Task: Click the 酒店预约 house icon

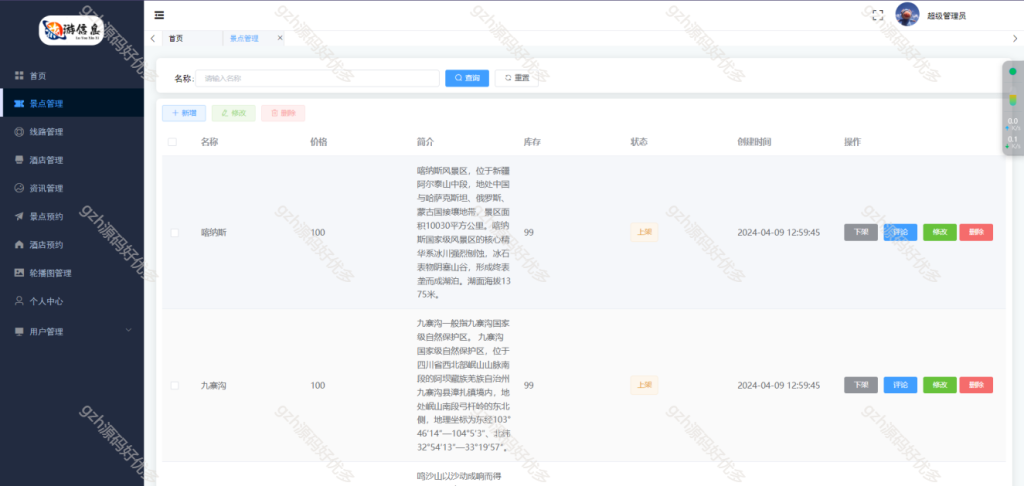Action: click(x=19, y=244)
